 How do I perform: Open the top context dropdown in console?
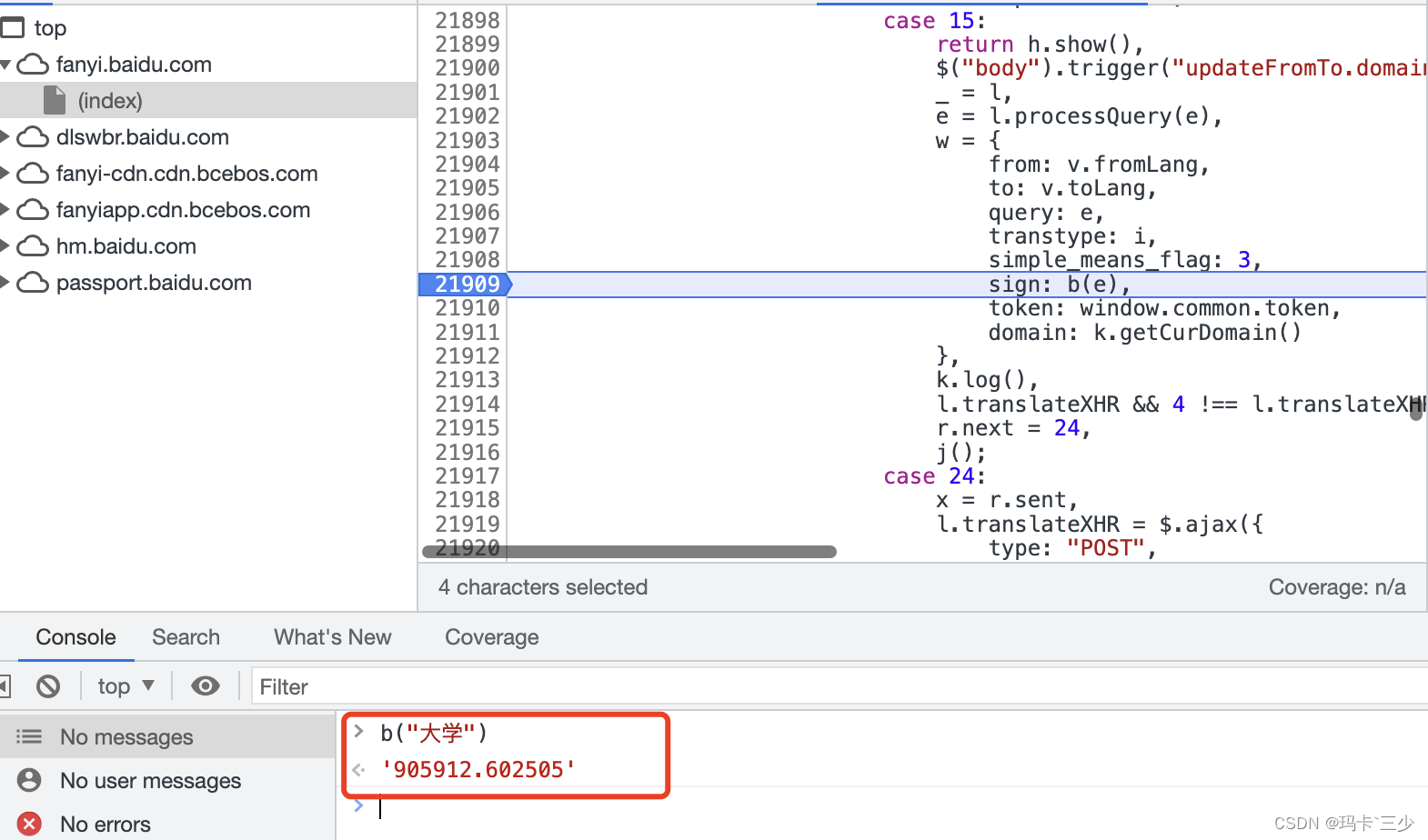(x=126, y=686)
